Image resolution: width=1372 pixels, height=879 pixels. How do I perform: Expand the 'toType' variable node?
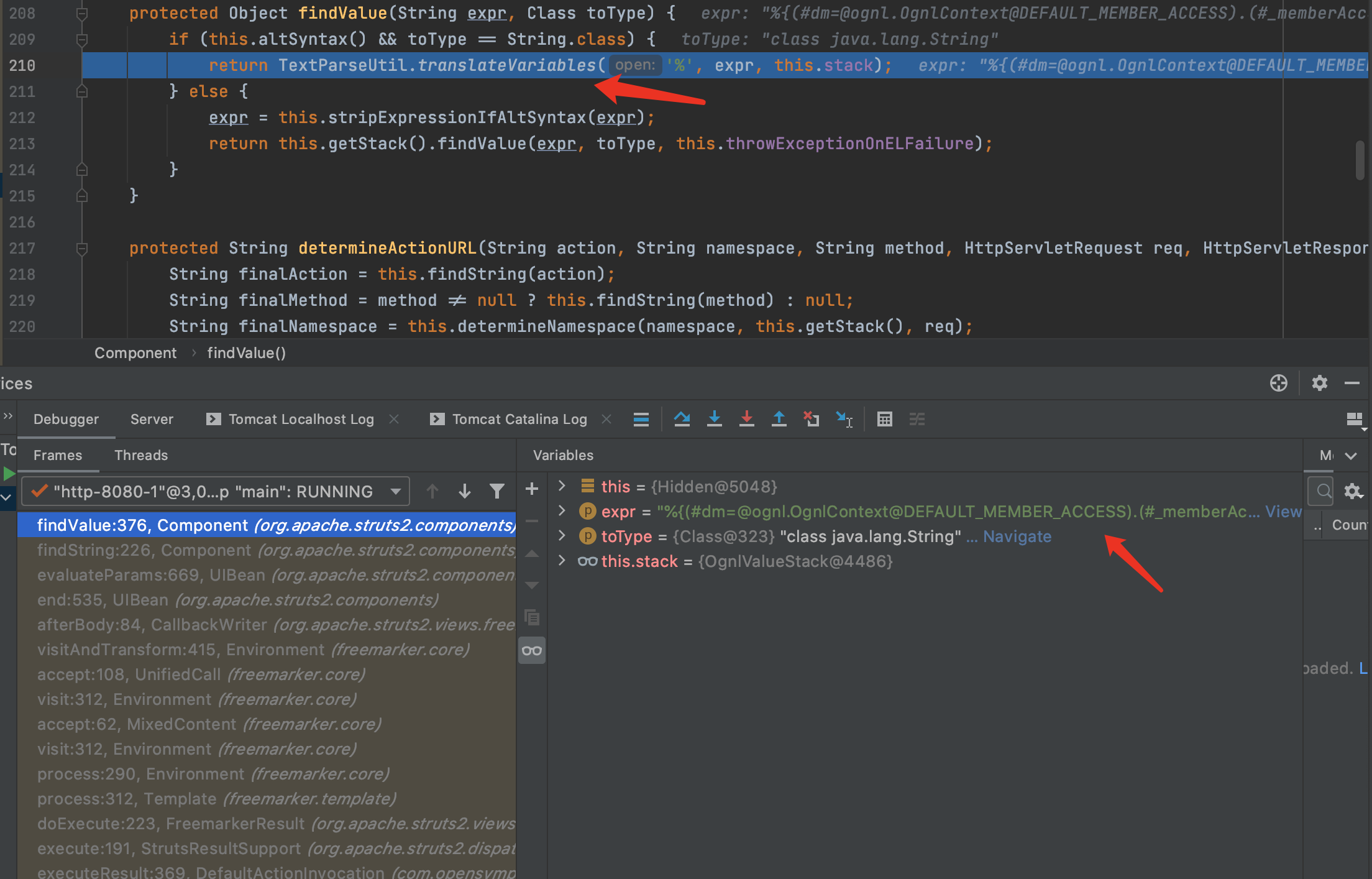(x=562, y=535)
